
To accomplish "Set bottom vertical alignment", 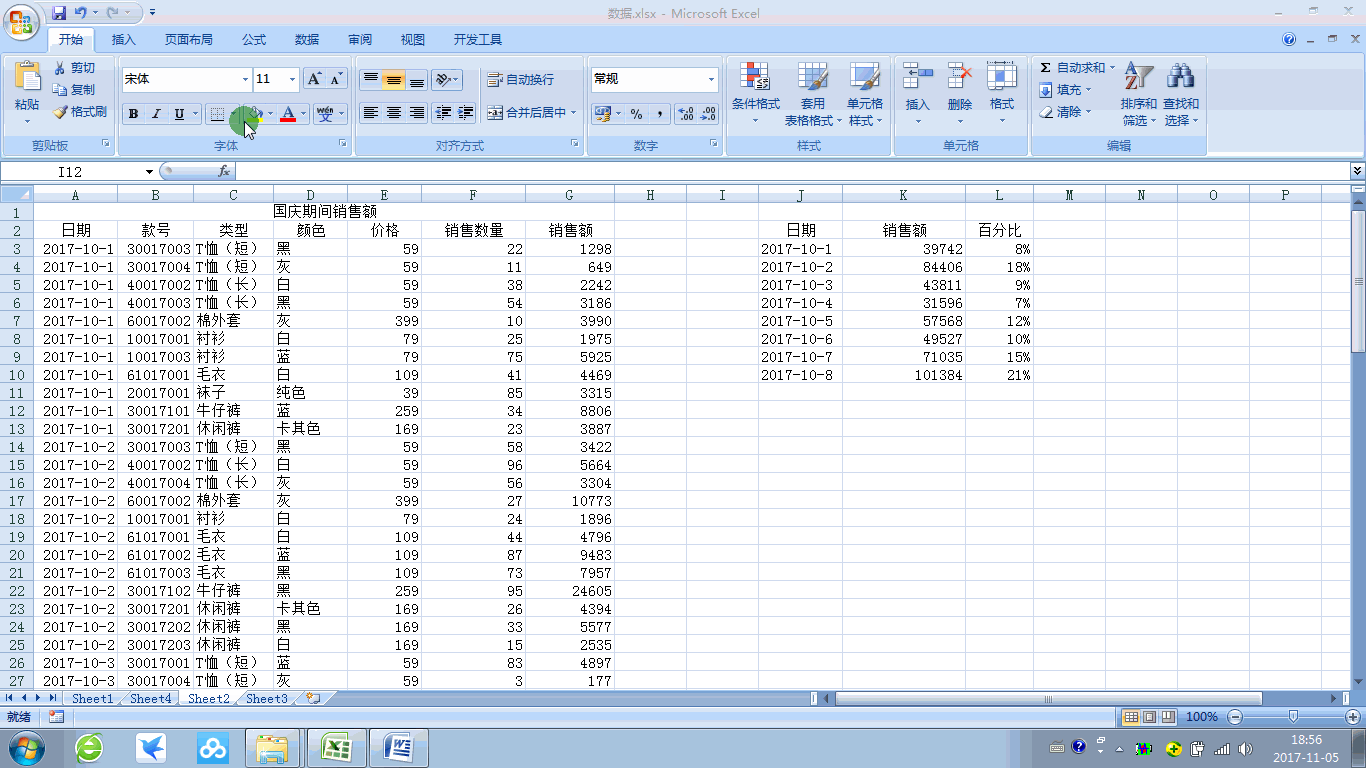I will [417, 79].
